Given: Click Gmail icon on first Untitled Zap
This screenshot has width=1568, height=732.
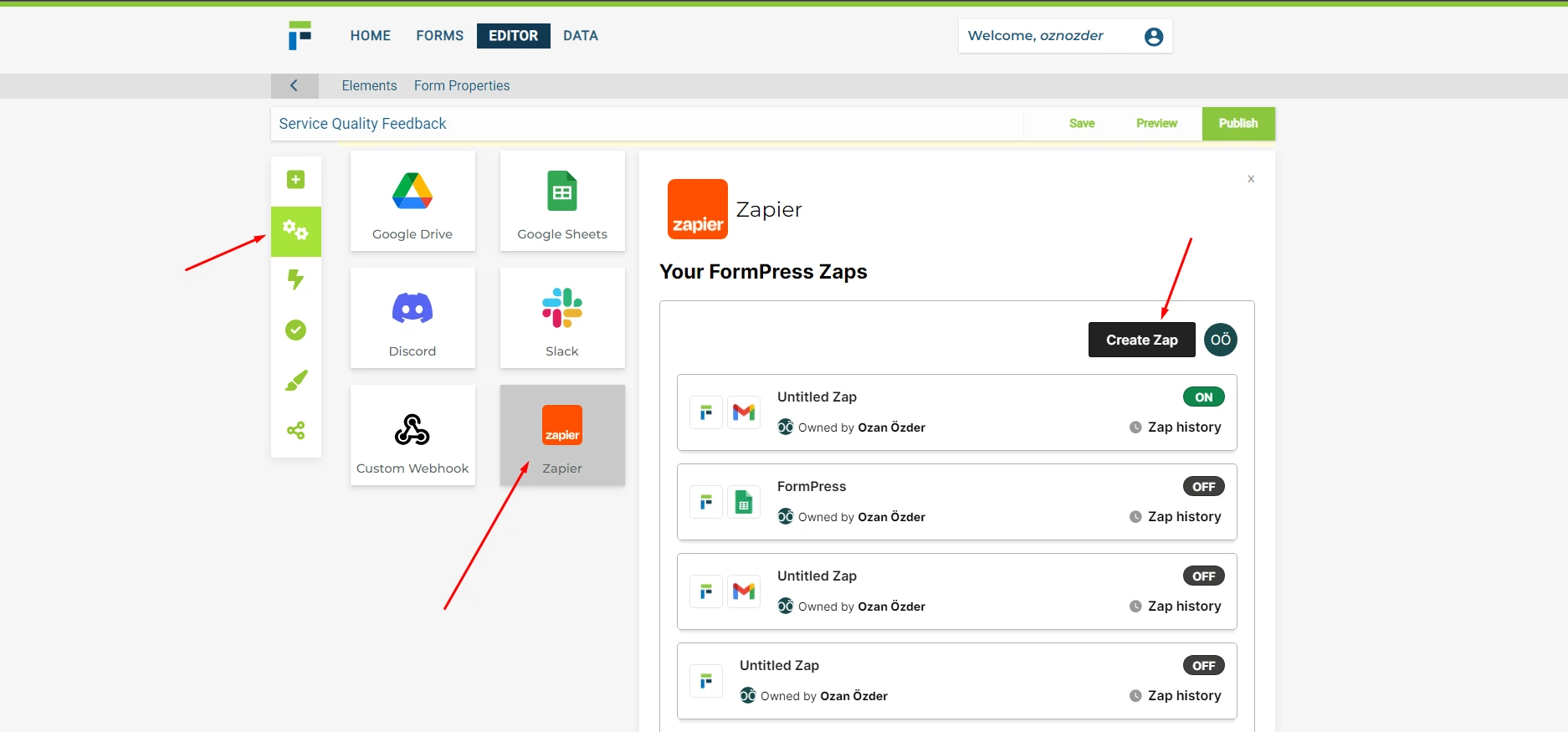Looking at the screenshot, I should [x=744, y=412].
